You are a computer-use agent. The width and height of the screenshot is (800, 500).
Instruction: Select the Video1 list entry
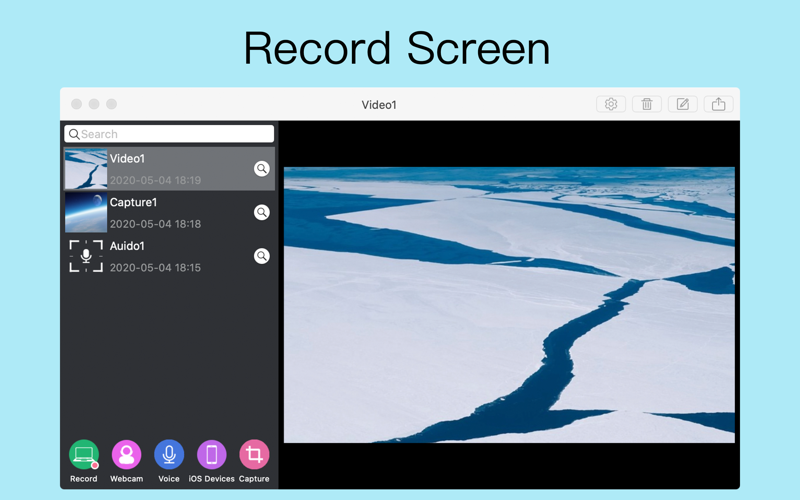(169, 169)
